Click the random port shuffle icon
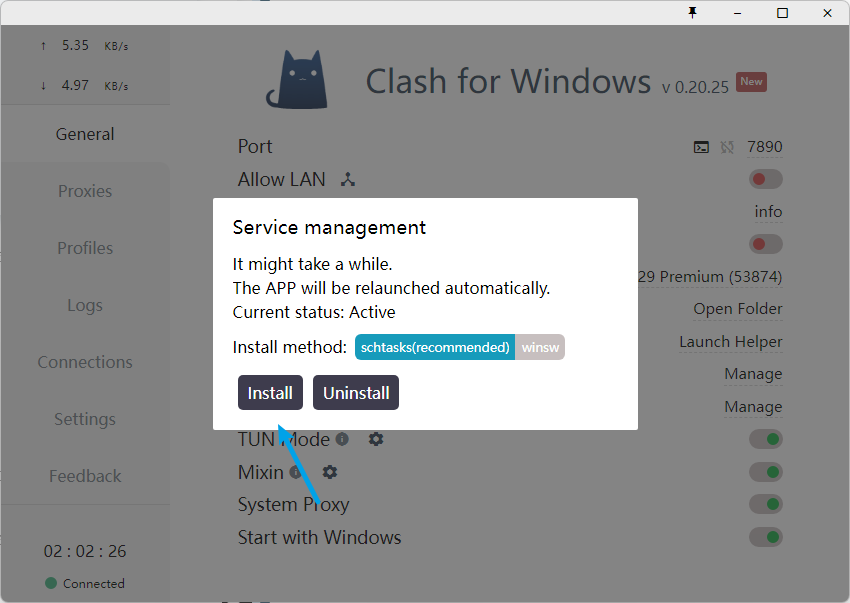The height and width of the screenshot is (603, 850). [x=727, y=147]
